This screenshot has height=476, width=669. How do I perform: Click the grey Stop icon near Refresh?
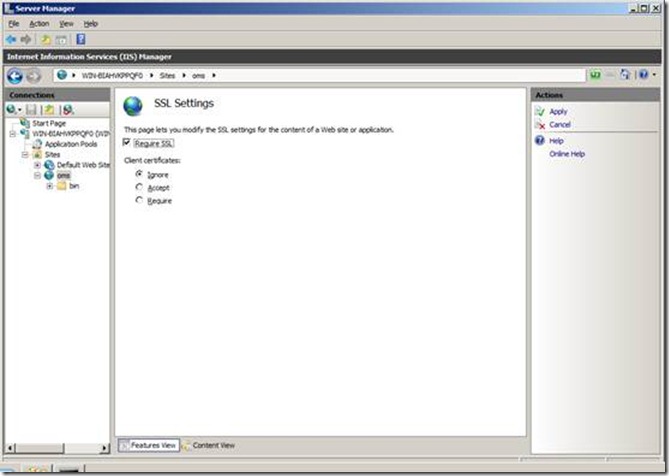click(611, 75)
